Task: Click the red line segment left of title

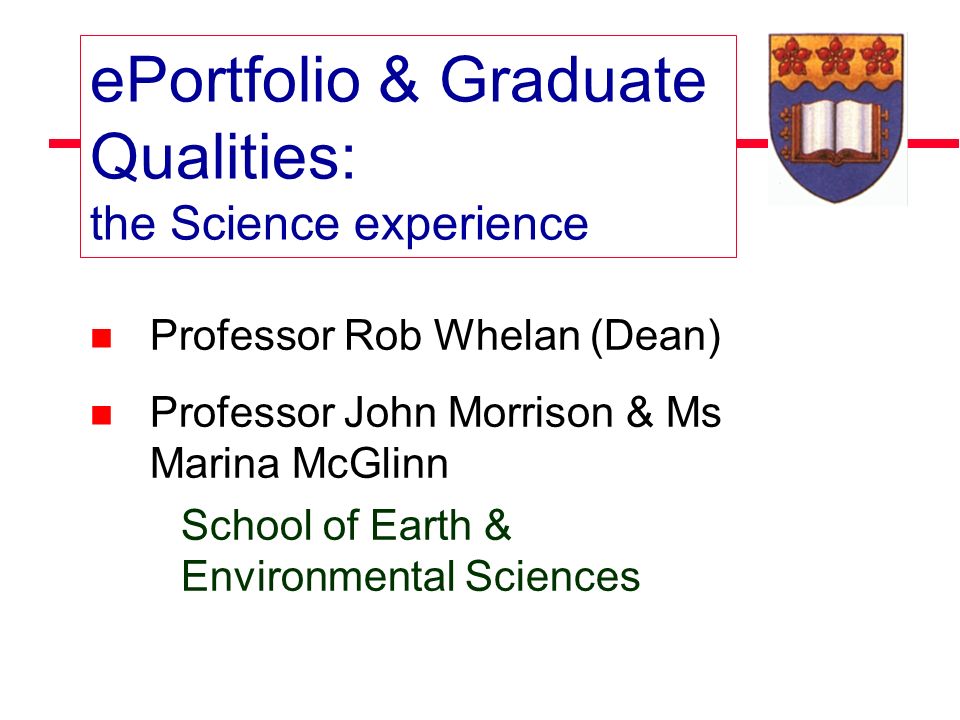Action: (x=64, y=143)
